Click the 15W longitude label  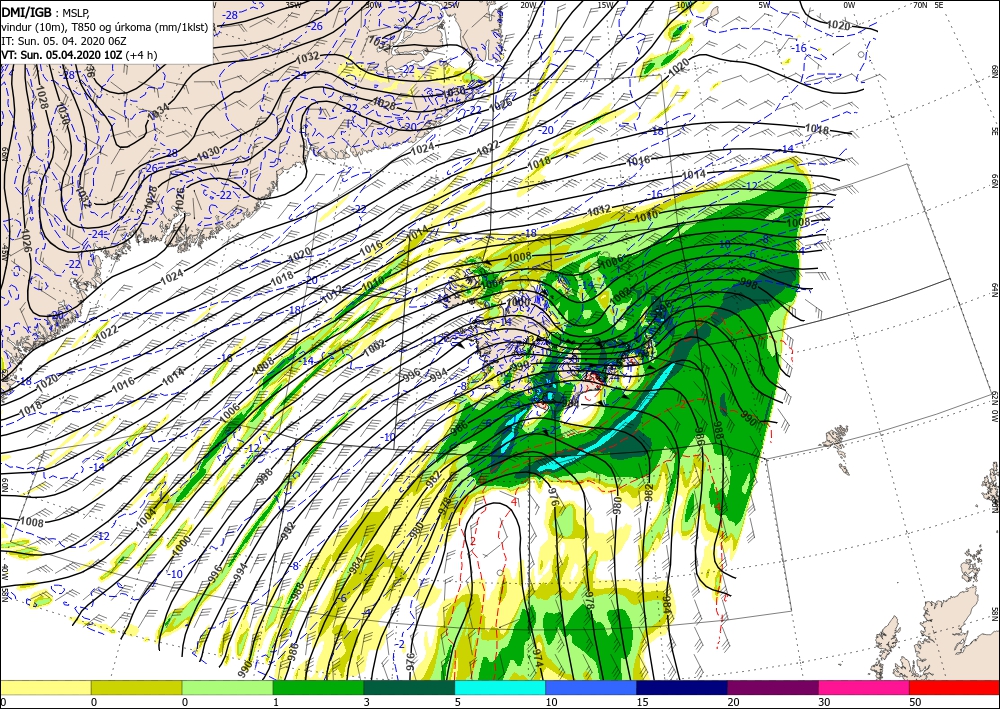point(606,4)
